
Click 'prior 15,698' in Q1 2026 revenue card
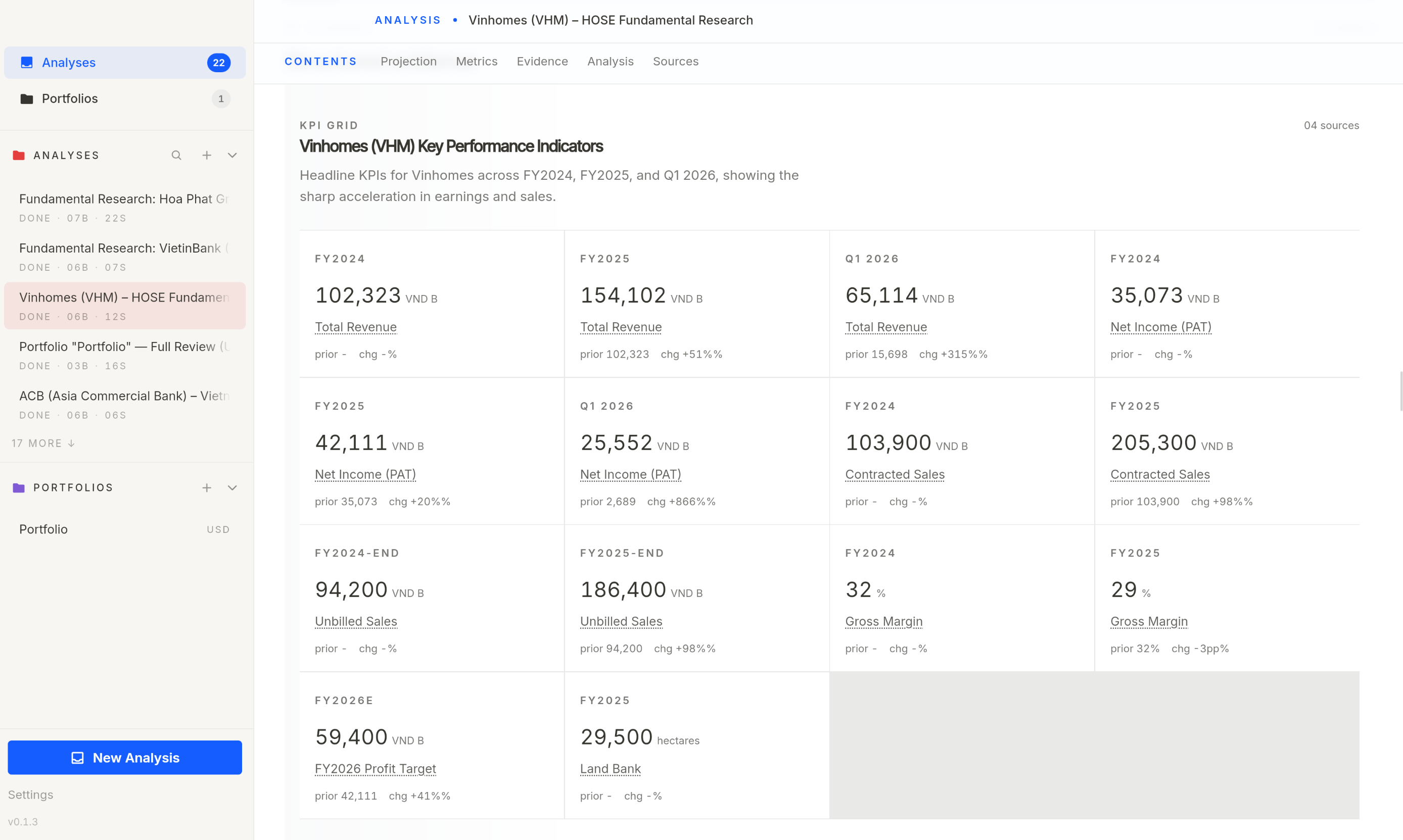click(x=876, y=355)
